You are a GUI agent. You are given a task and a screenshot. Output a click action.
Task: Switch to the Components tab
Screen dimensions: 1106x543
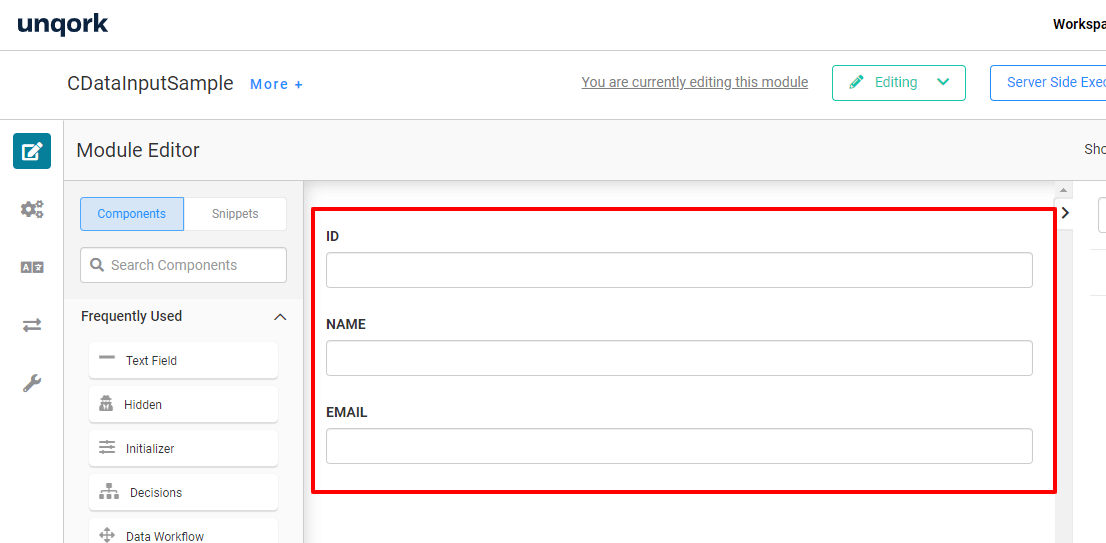point(132,214)
